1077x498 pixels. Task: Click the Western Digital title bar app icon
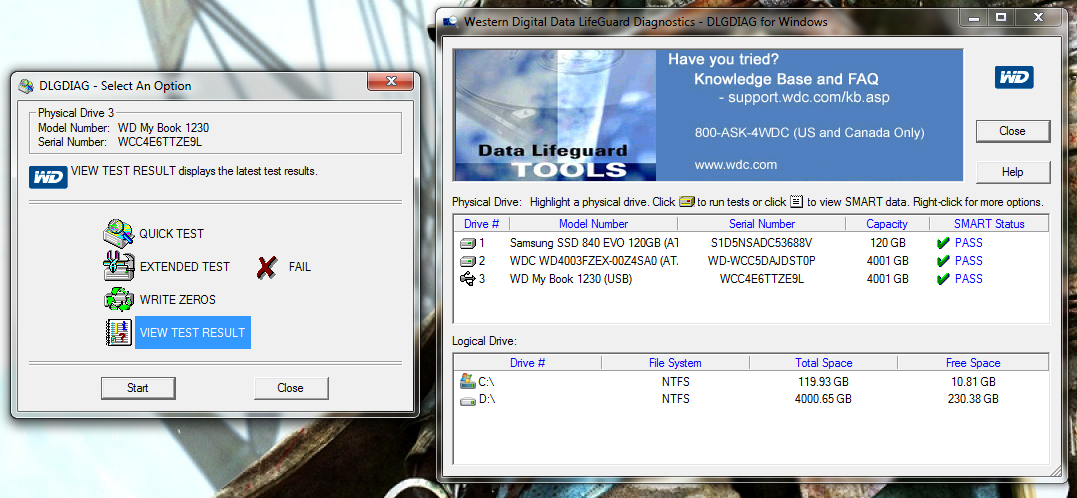click(x=451, y=21)
